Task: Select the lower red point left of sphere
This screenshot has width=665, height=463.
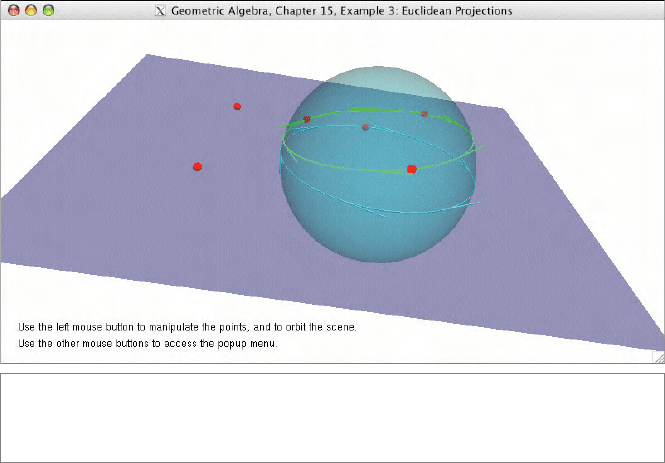Action: coord(197,167)
